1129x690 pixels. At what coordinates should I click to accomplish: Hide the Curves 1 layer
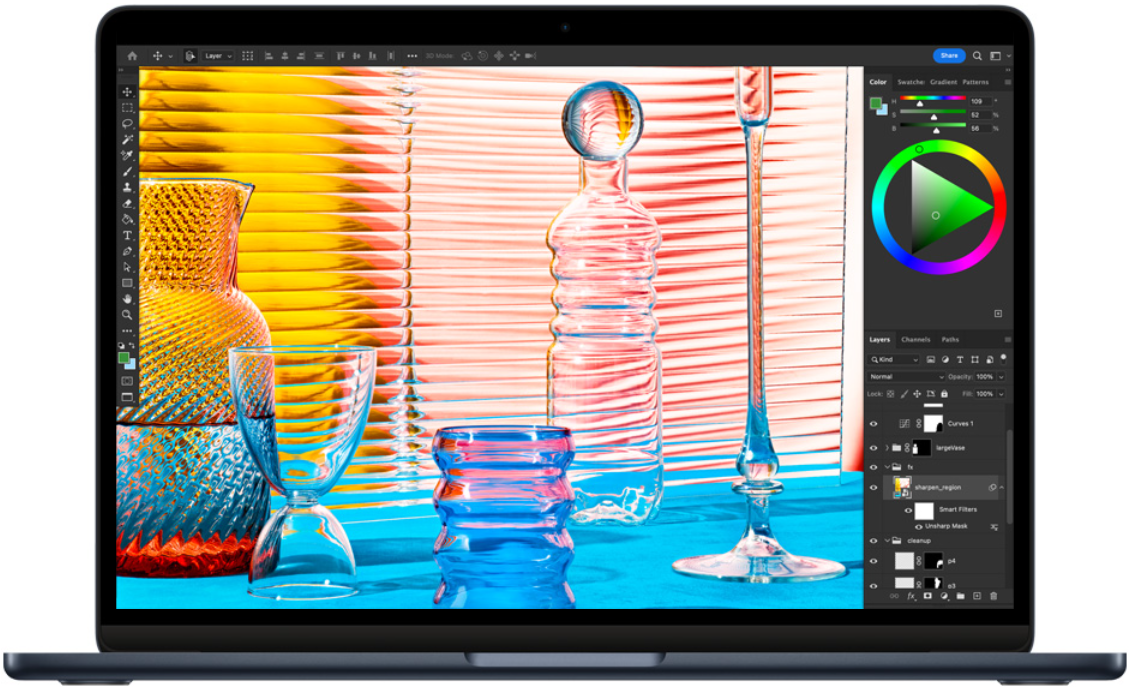point(874,424)
